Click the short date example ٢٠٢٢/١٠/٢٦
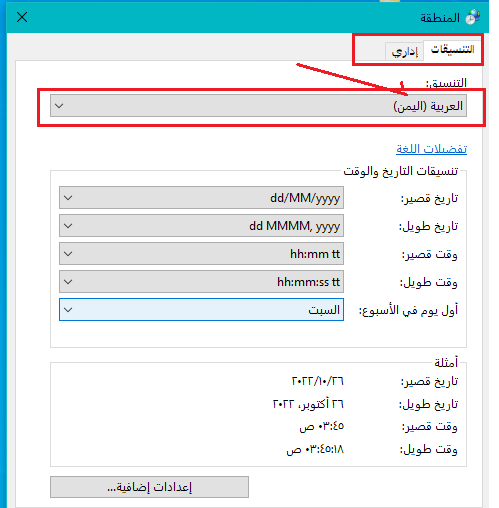 (x=318, y=381)
